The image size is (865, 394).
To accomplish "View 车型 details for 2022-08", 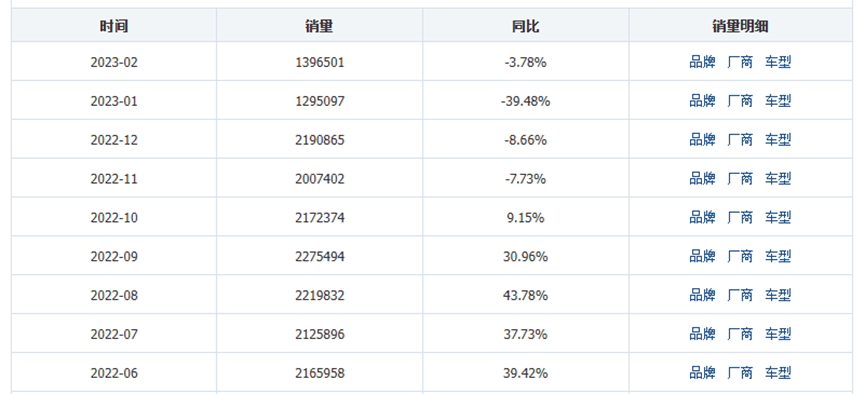I will 778,296.
